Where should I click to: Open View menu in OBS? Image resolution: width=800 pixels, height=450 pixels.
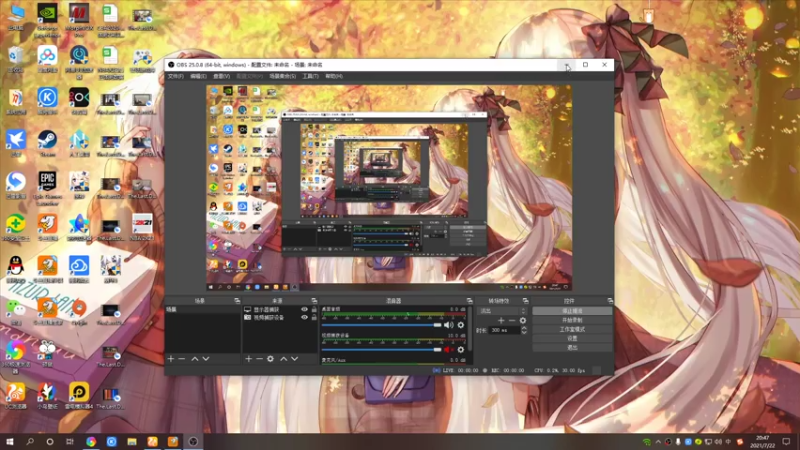(221, 76)
